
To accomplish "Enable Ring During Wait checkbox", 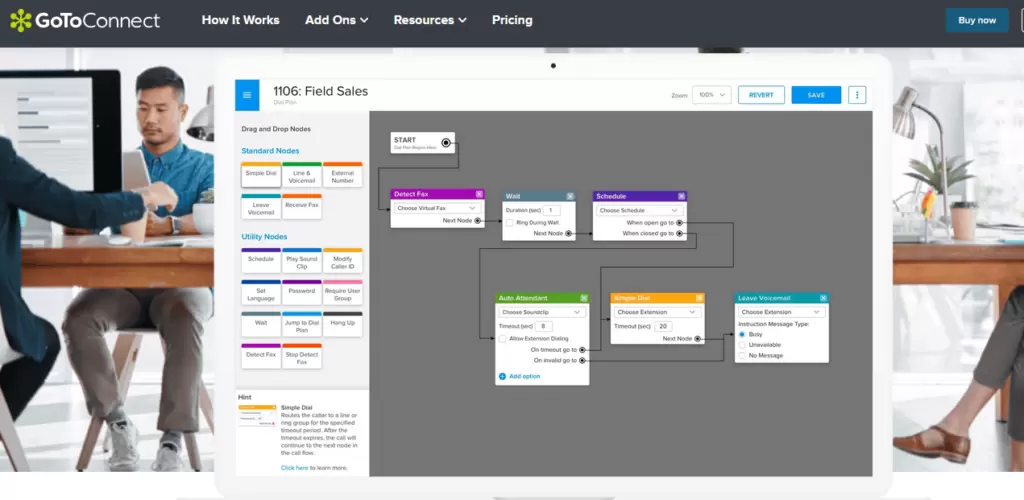I will (509, 223).
